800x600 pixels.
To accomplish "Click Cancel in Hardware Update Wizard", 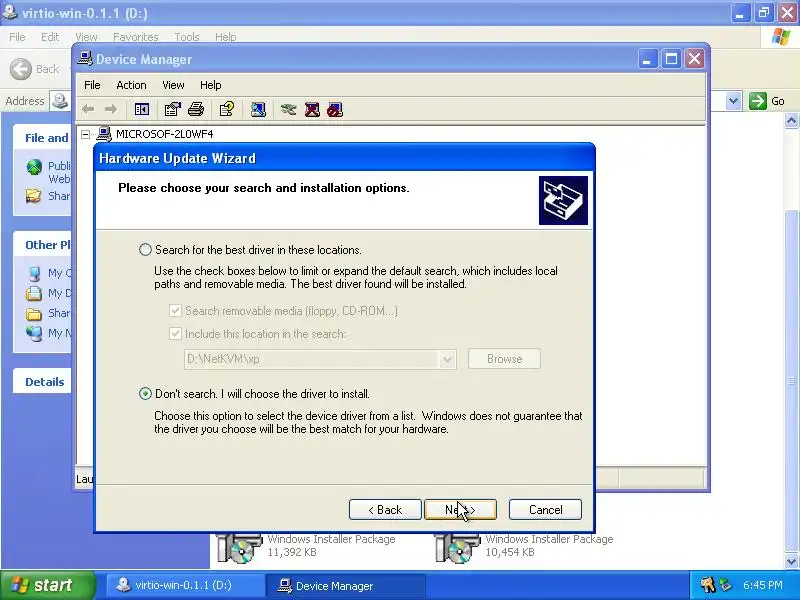I will click(545, 510).
